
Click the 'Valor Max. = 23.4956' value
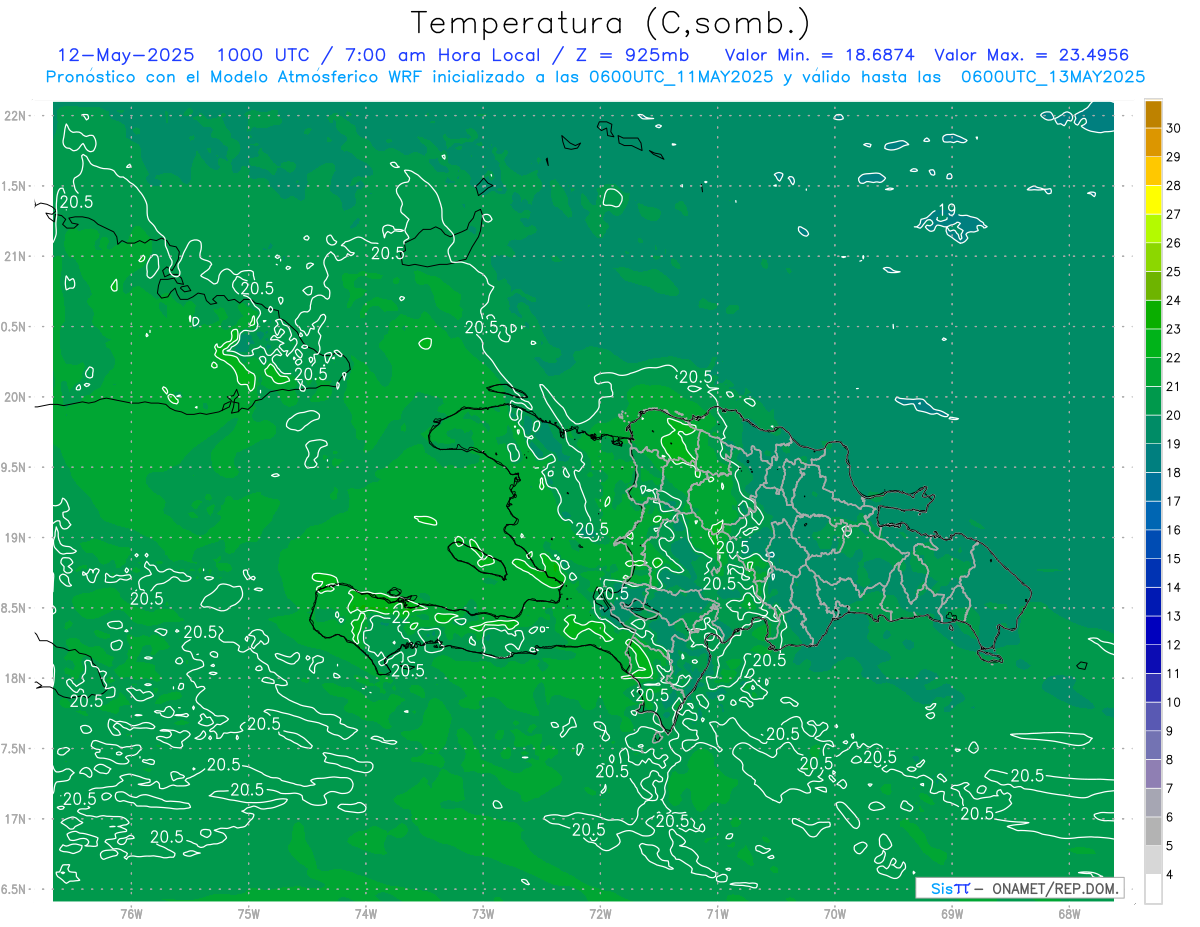coord(1030,55)
